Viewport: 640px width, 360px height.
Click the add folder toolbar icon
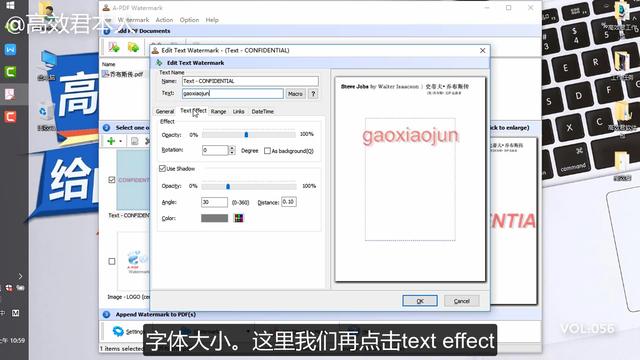coord(133,47)
